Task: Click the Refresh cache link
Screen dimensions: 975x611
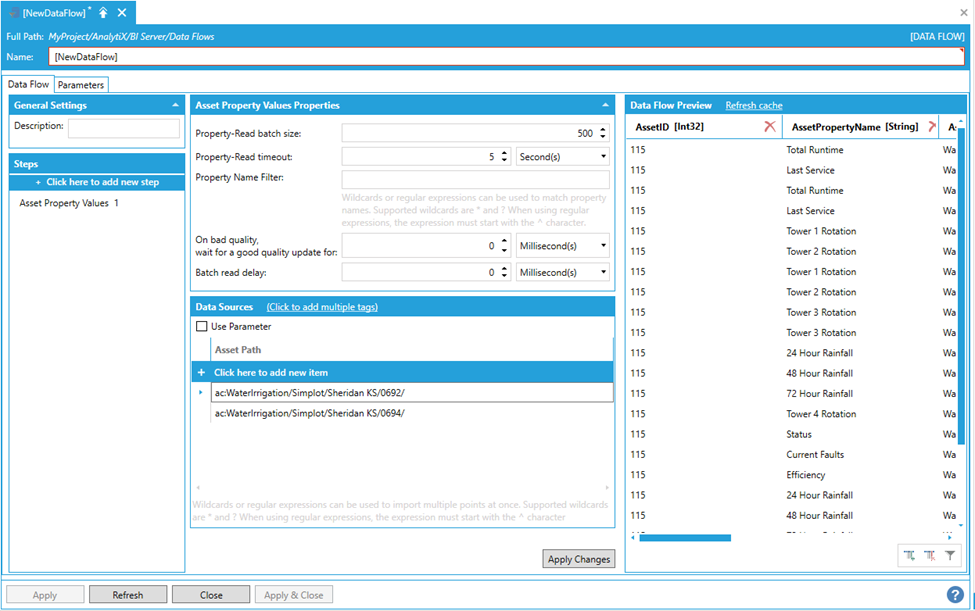Action: (753, 105)
